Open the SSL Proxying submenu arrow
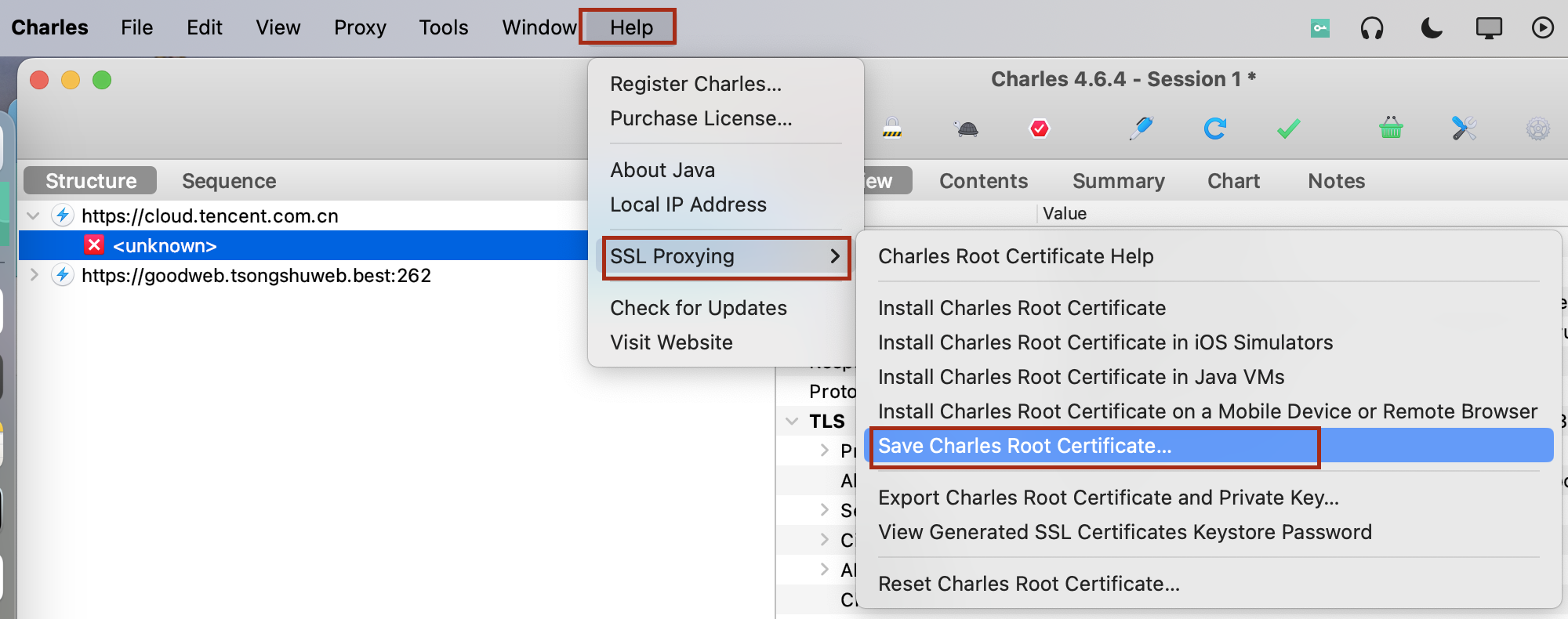The image size is (1568, 619). (834, 256)
